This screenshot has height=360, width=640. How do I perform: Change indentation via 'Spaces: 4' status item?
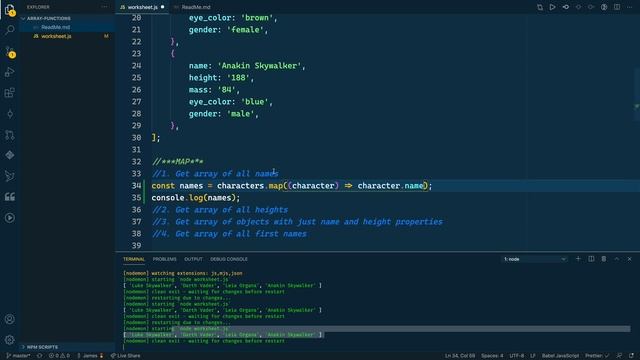(x=492, y=356)
